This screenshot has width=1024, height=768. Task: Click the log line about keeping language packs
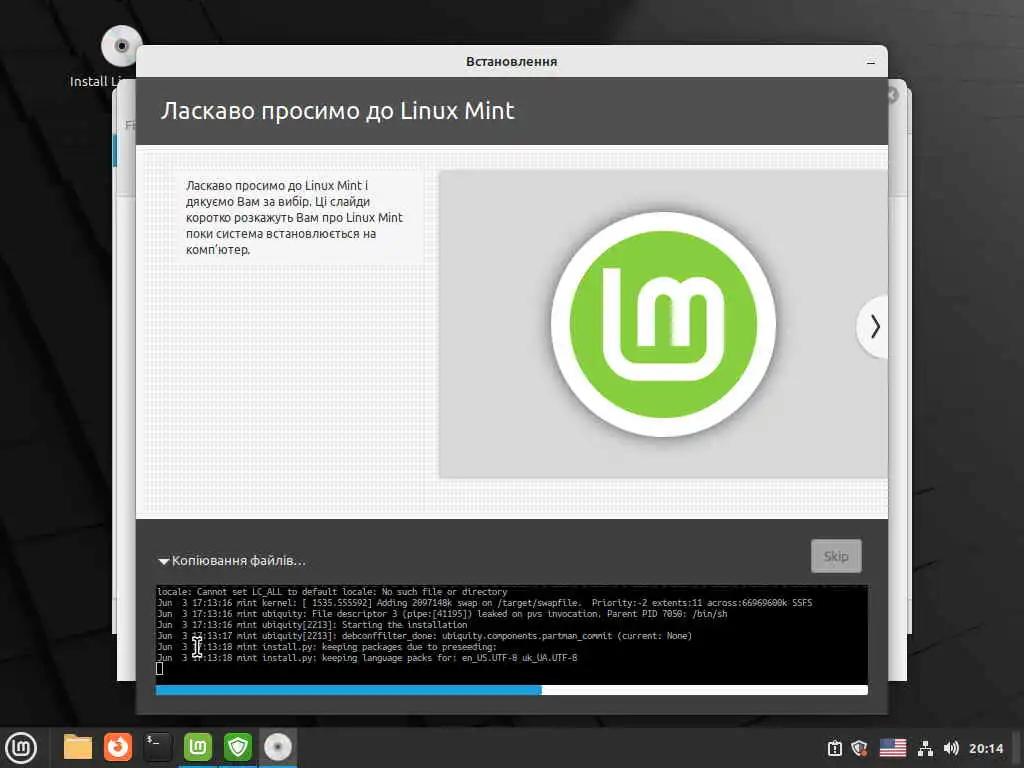click(367, 658)
